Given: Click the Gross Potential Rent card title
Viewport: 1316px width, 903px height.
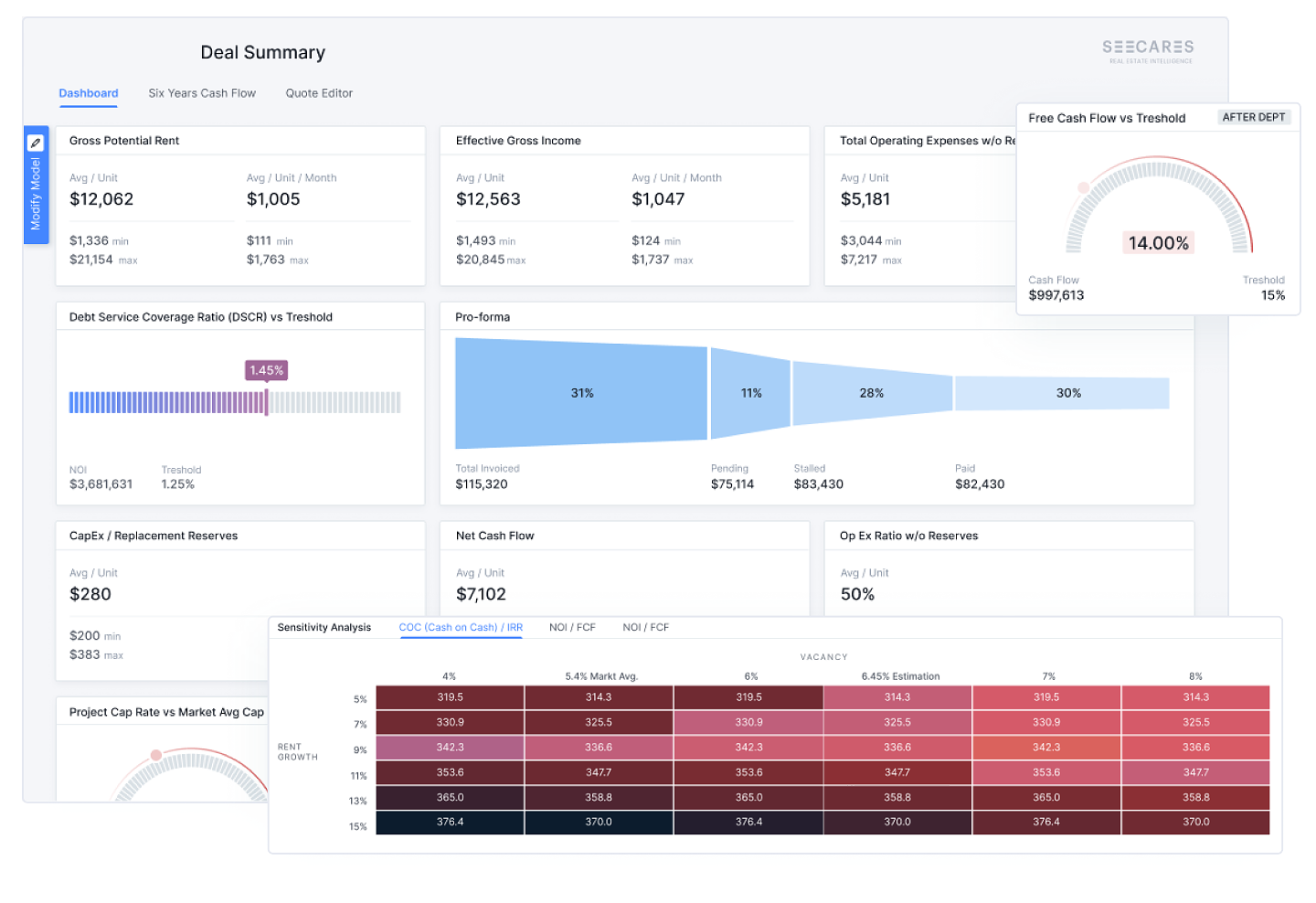Looking at the screenshot, I should [x=124, y=141].
